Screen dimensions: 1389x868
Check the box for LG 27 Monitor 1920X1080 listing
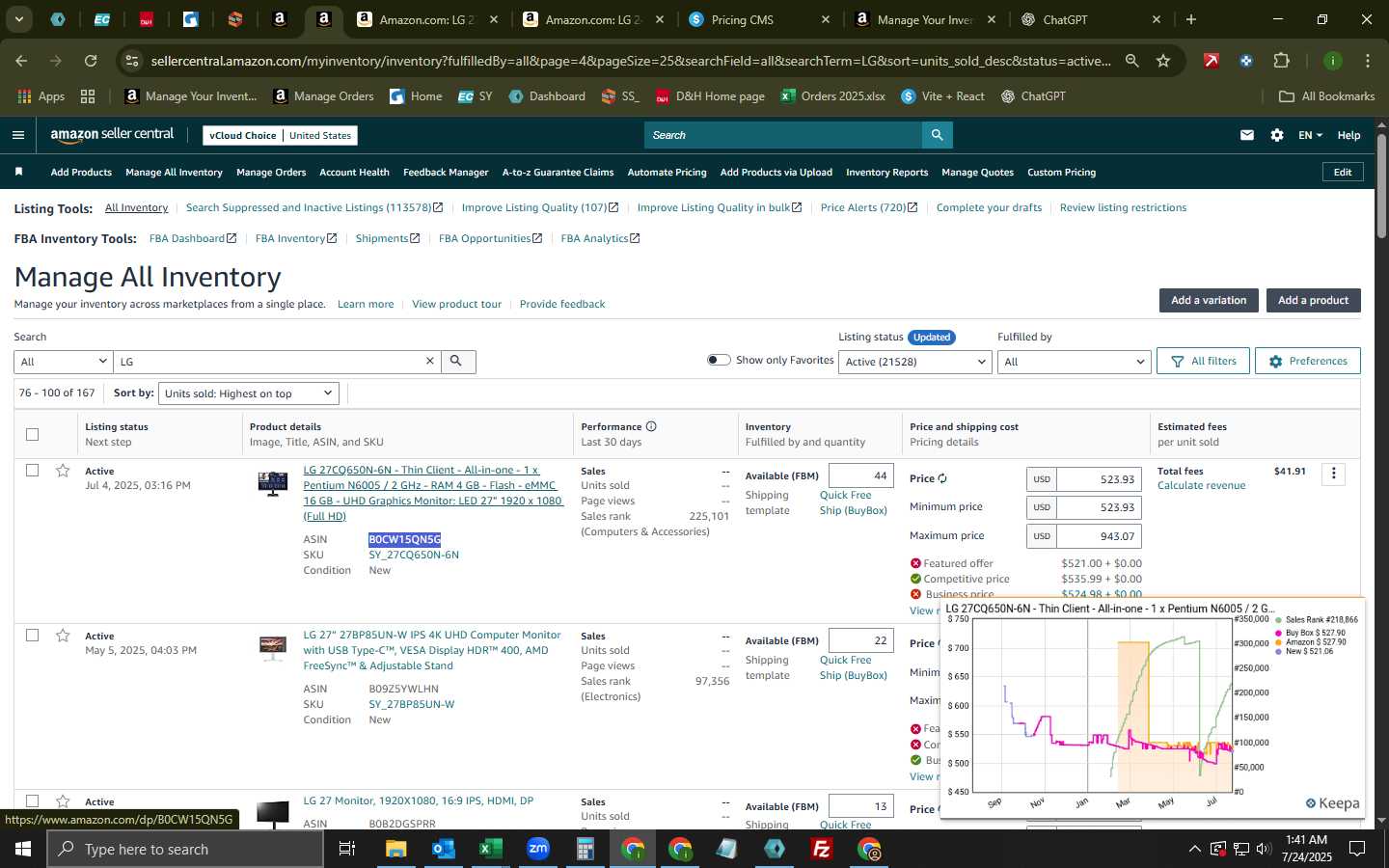coord(32,801)
